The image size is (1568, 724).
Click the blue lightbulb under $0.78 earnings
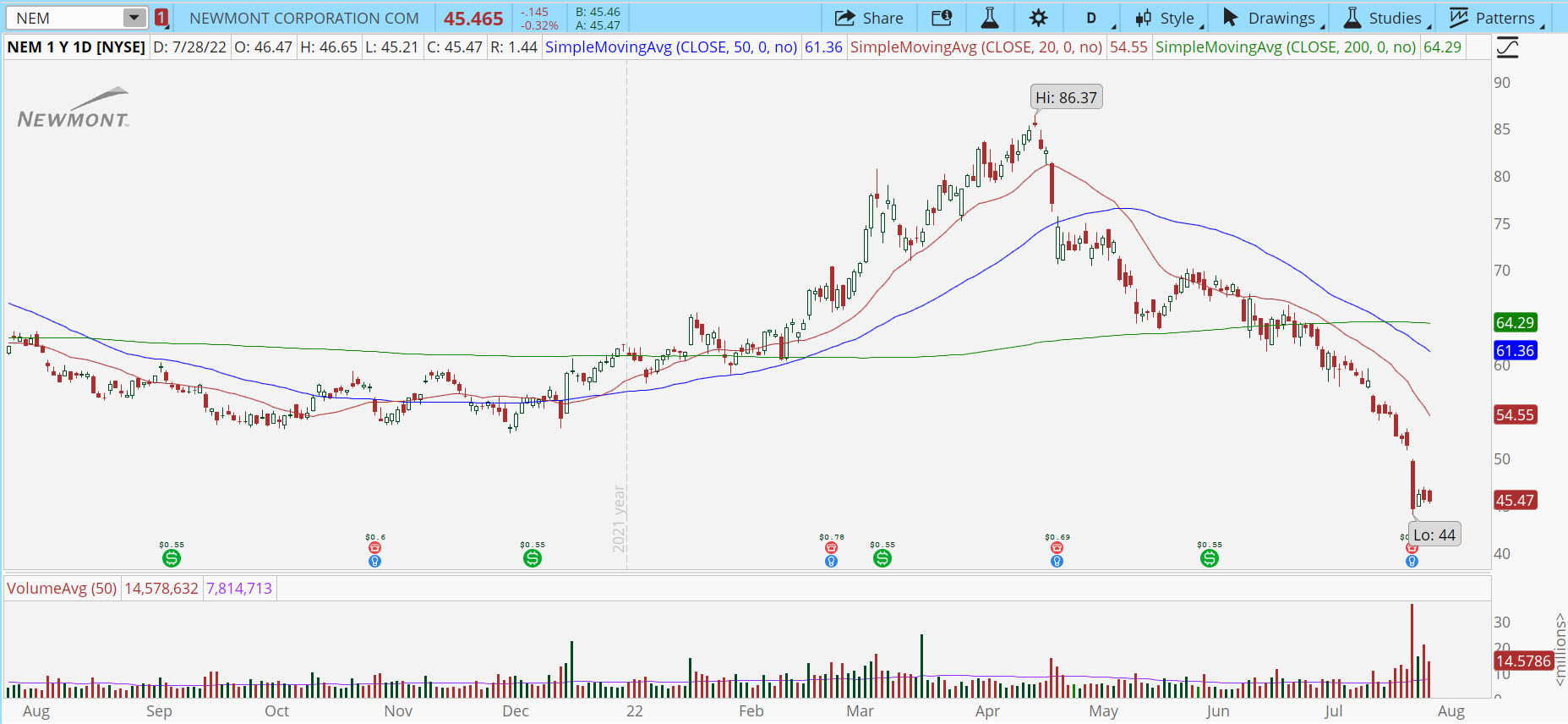tap(831, 561)
